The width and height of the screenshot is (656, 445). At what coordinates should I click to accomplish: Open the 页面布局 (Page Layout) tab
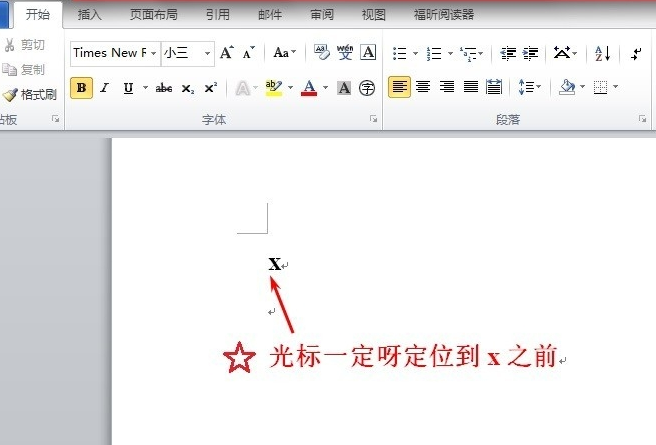point(152,15)
